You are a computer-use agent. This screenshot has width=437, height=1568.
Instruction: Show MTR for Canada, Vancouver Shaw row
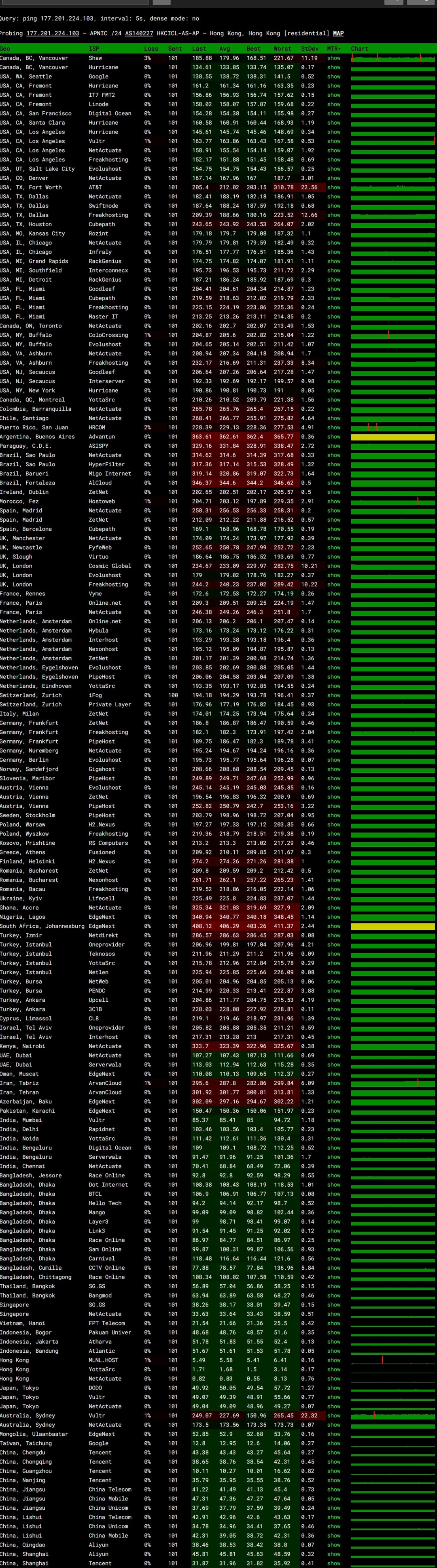pyautogui.click(x=333, y=58)
